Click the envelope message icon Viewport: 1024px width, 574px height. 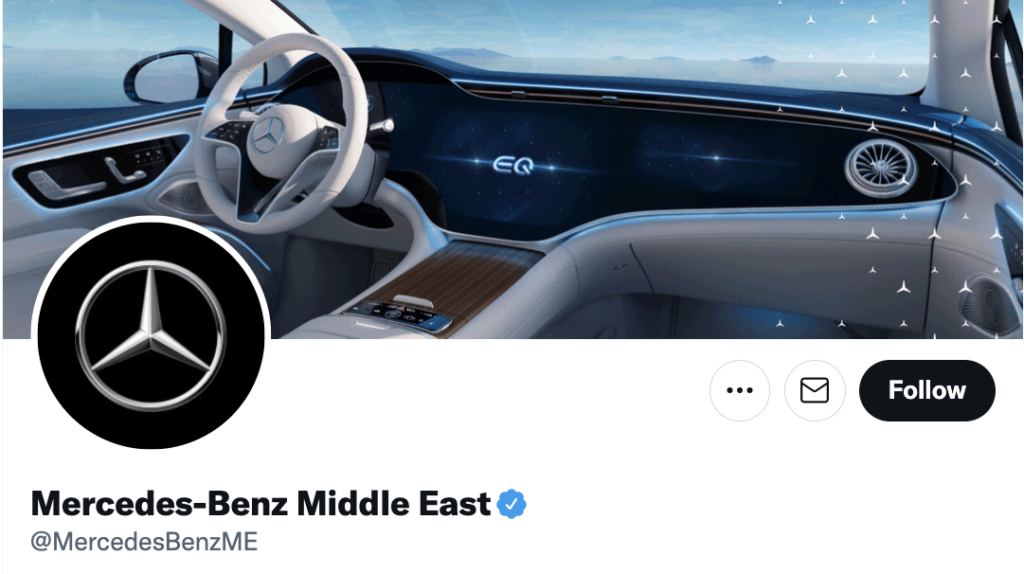814,391
